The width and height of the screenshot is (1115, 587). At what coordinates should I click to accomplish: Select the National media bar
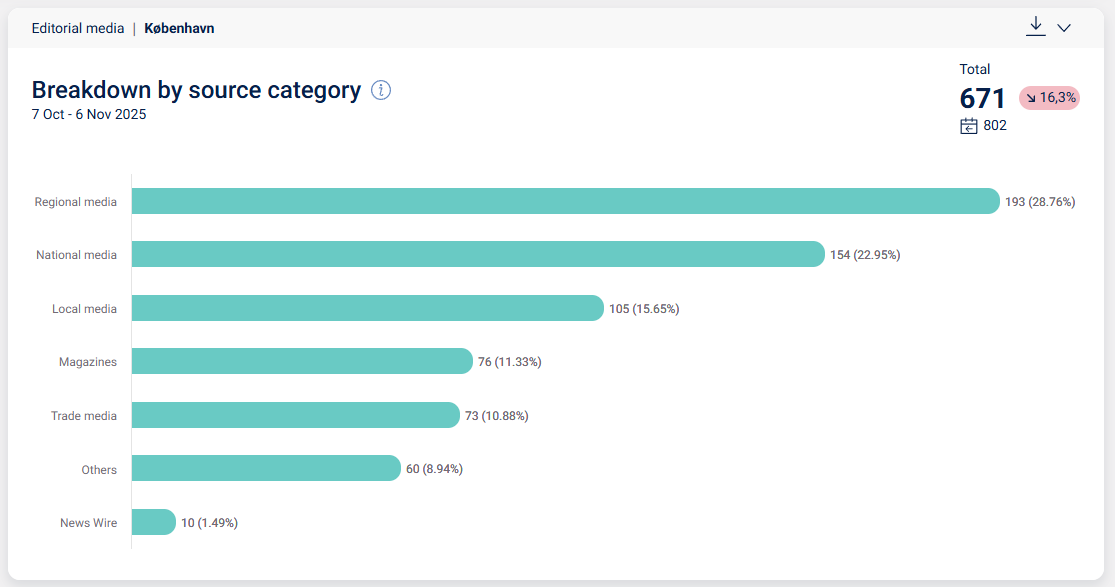[478, 255]
